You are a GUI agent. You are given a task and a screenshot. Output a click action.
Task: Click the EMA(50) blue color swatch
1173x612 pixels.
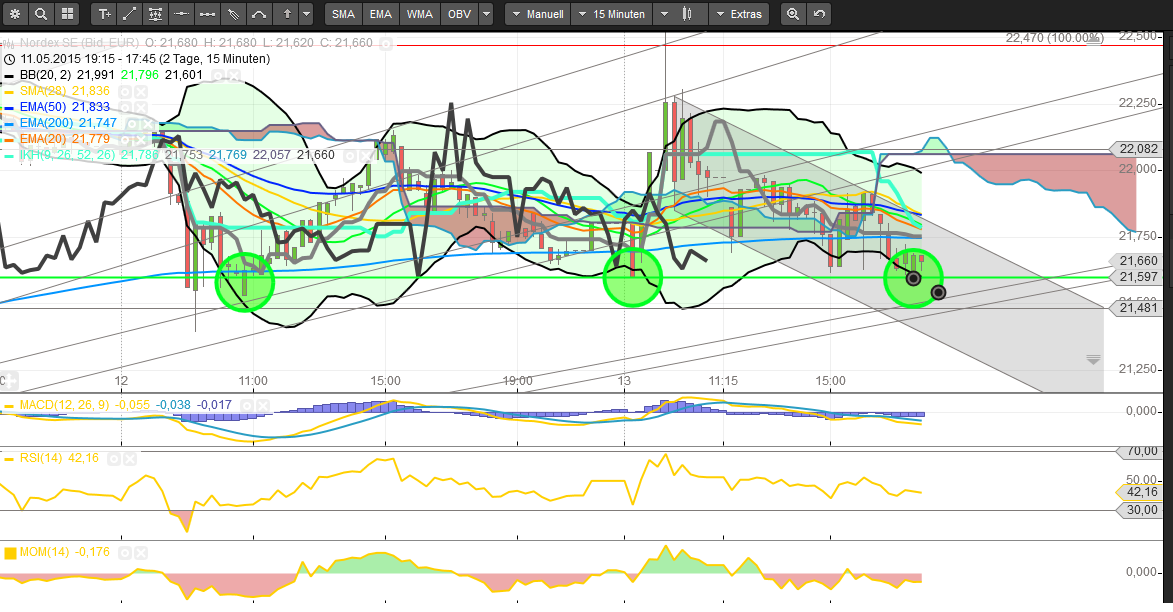click(9, 108)
